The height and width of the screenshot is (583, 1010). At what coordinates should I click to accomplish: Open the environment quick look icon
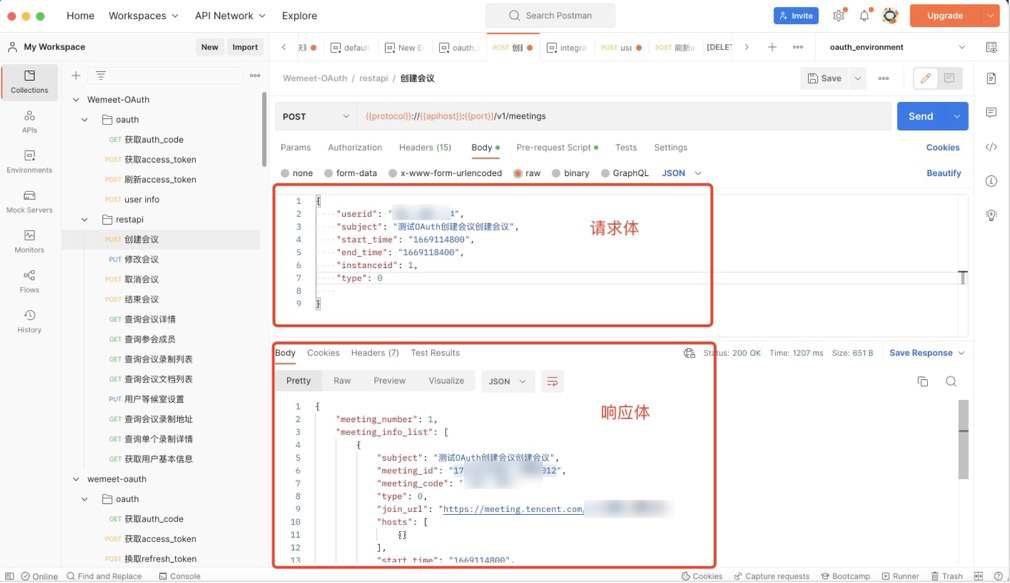(991, 47)
